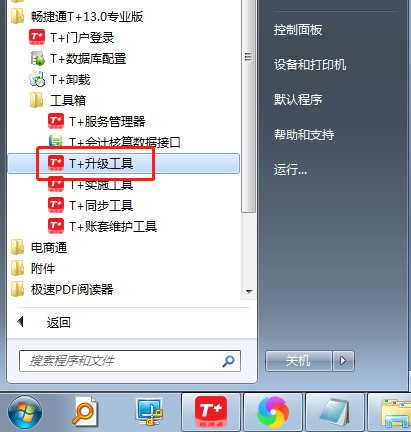Click the T+卸载 uninstall icon
The width and height of the screenshot is (411, 432).
tap(37, 79)
